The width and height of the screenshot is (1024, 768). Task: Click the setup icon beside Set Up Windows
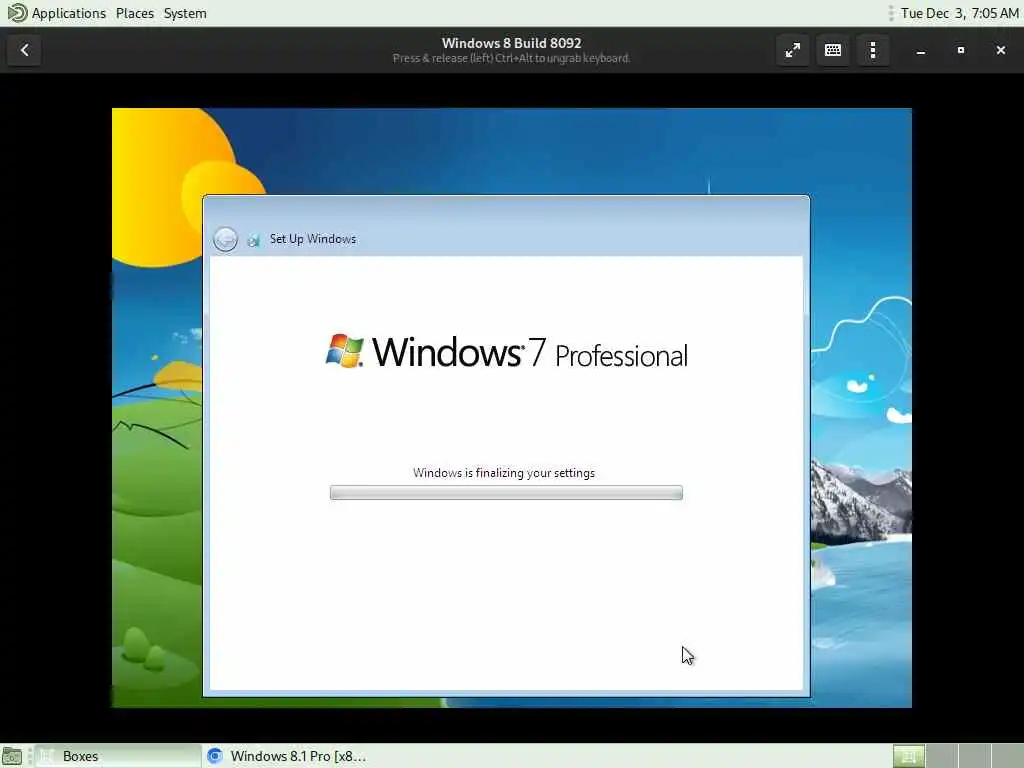253,240
